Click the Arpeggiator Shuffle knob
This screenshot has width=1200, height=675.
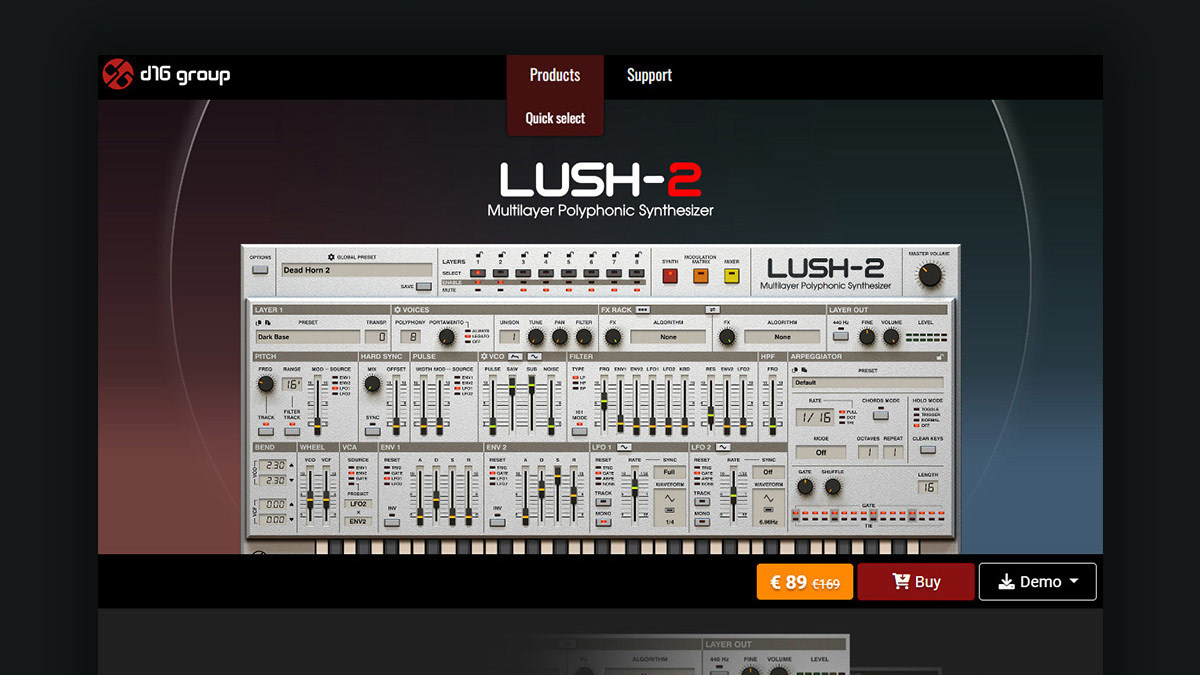click(x=833, y=486)
